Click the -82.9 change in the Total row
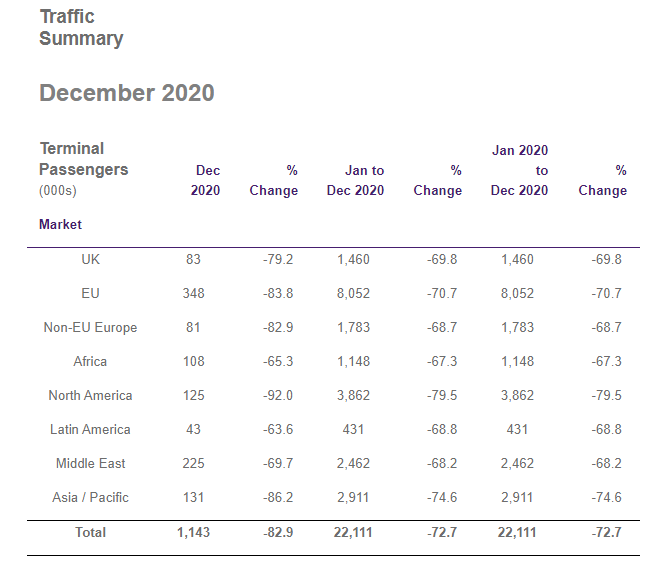Viewport: 663px width, 561px height. point(277,532)
